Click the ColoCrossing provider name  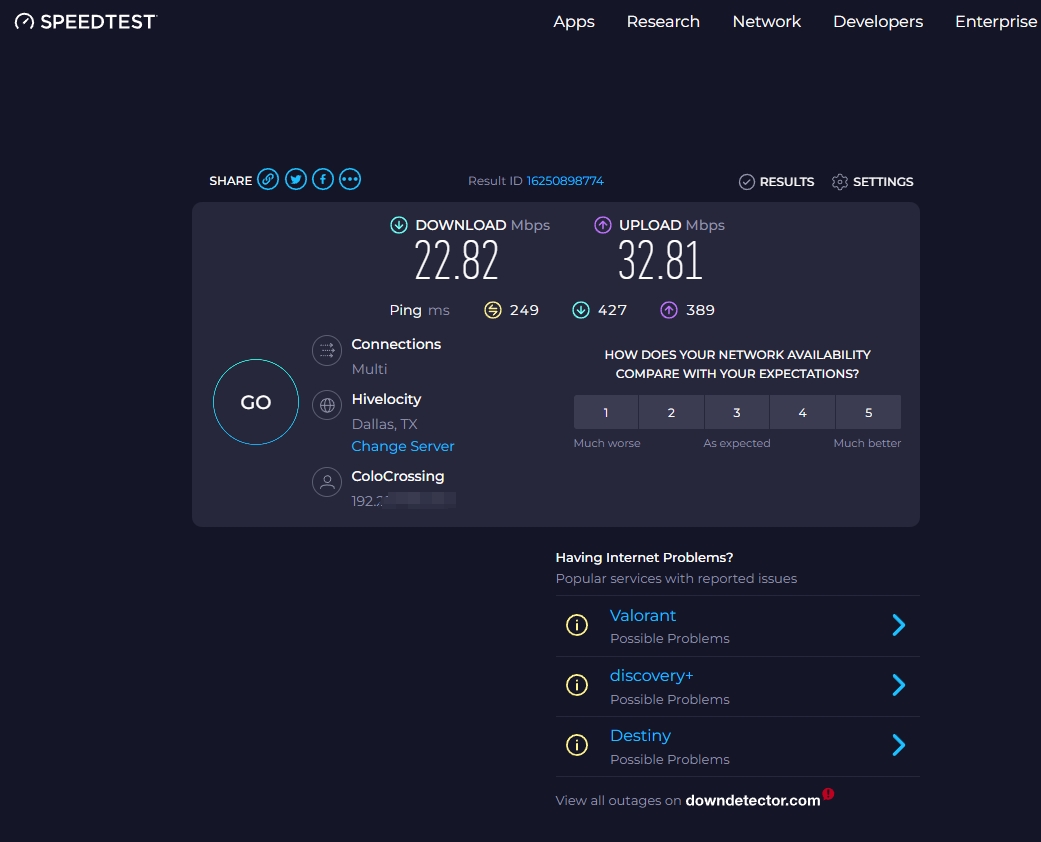coord(398,476)
